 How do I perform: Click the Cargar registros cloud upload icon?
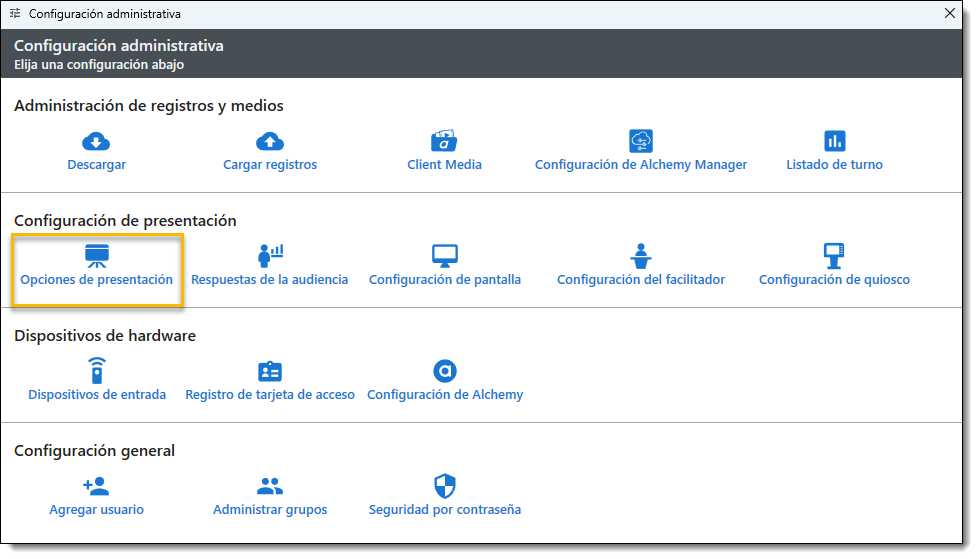(x=270, y=141)
